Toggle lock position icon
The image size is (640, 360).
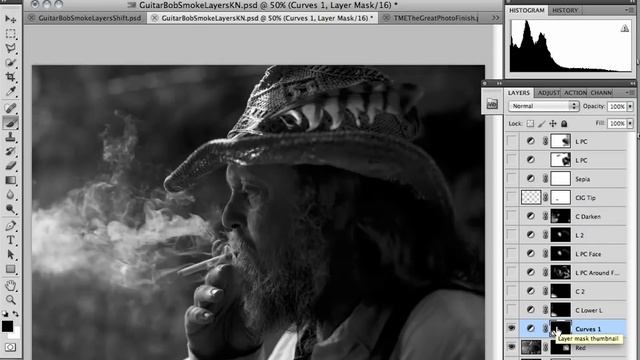[x=553, y=124]
